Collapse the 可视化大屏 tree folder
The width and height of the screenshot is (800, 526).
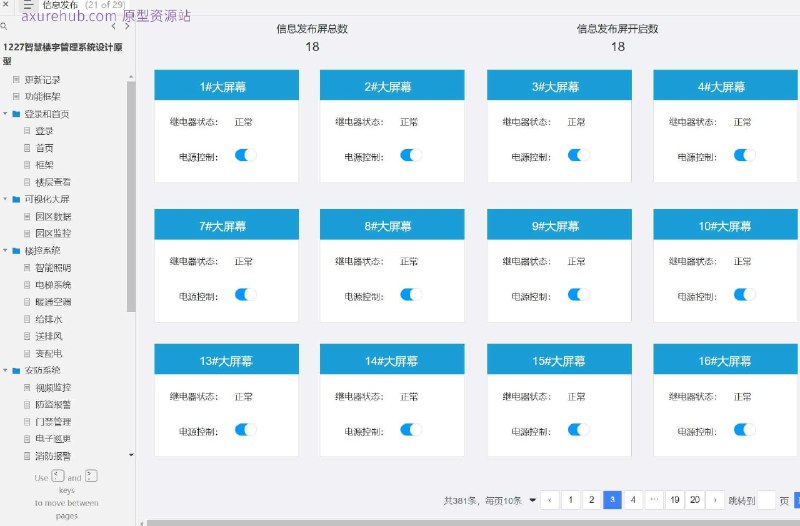5,198
